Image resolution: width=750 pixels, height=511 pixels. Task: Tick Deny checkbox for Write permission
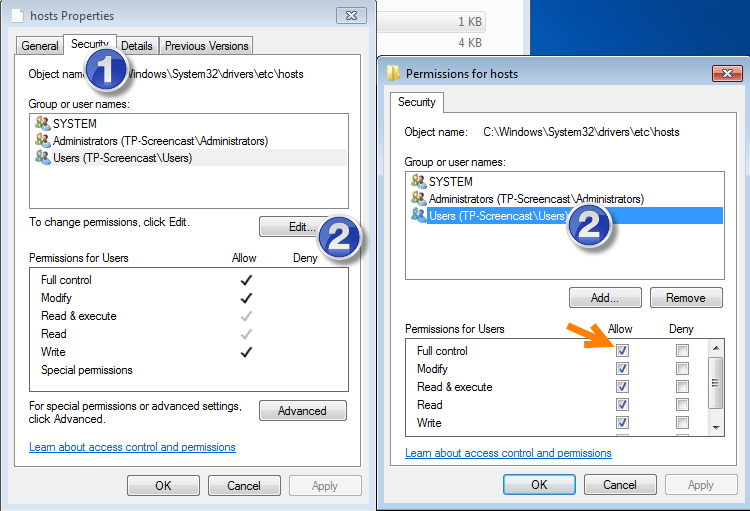tap(682, 423)
